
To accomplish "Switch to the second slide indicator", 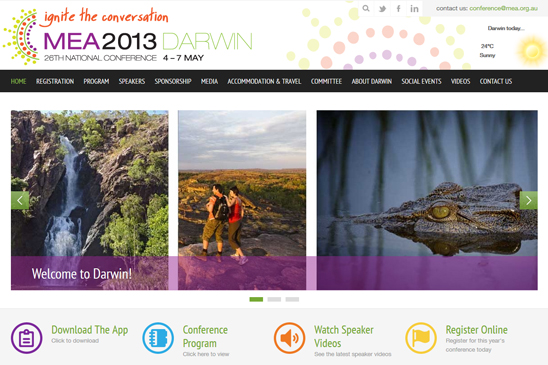I will (274, 299).
